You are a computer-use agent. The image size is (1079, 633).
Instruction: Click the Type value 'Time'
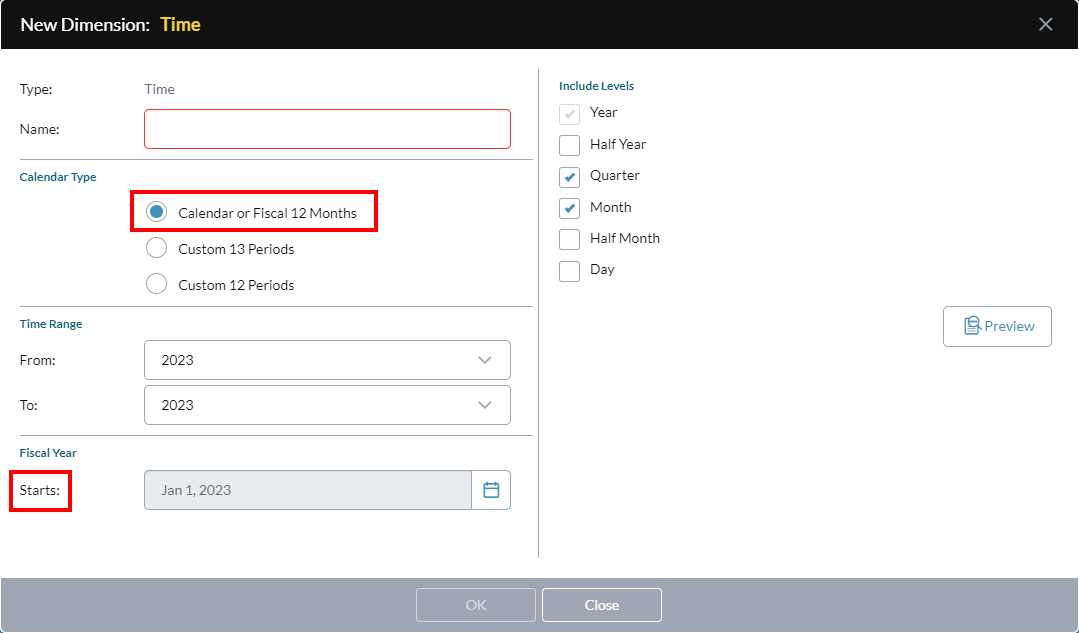[x=159, y=89]
